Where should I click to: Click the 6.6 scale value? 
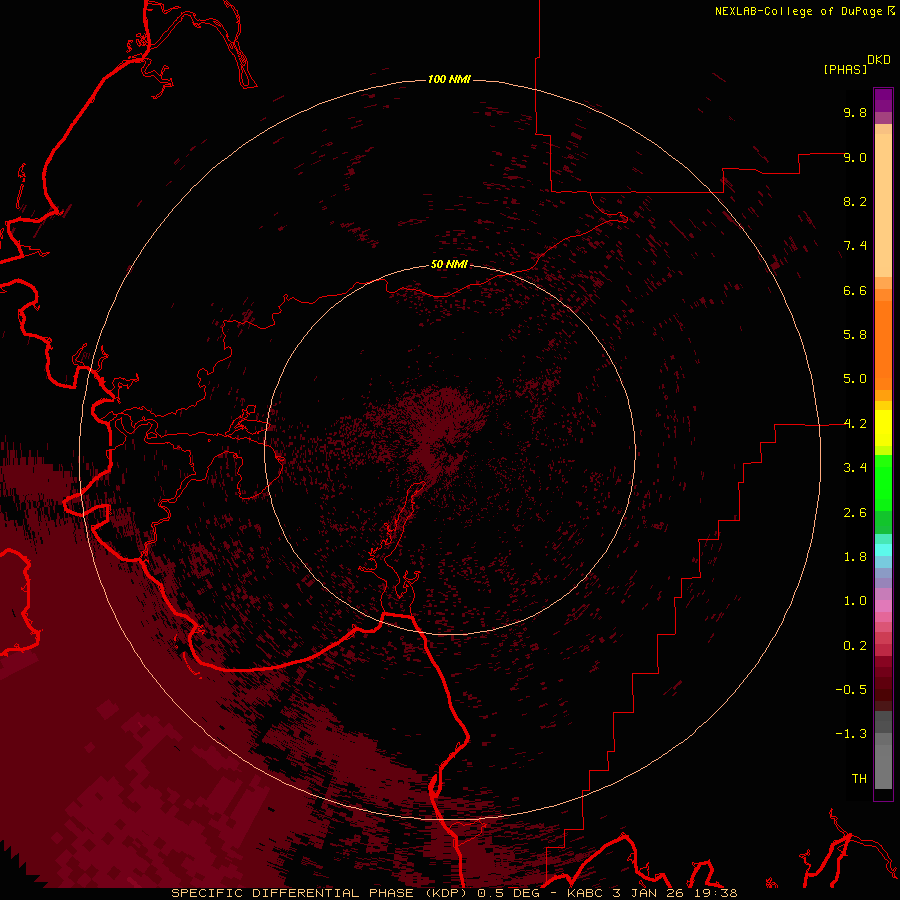(x=855, y=290)
